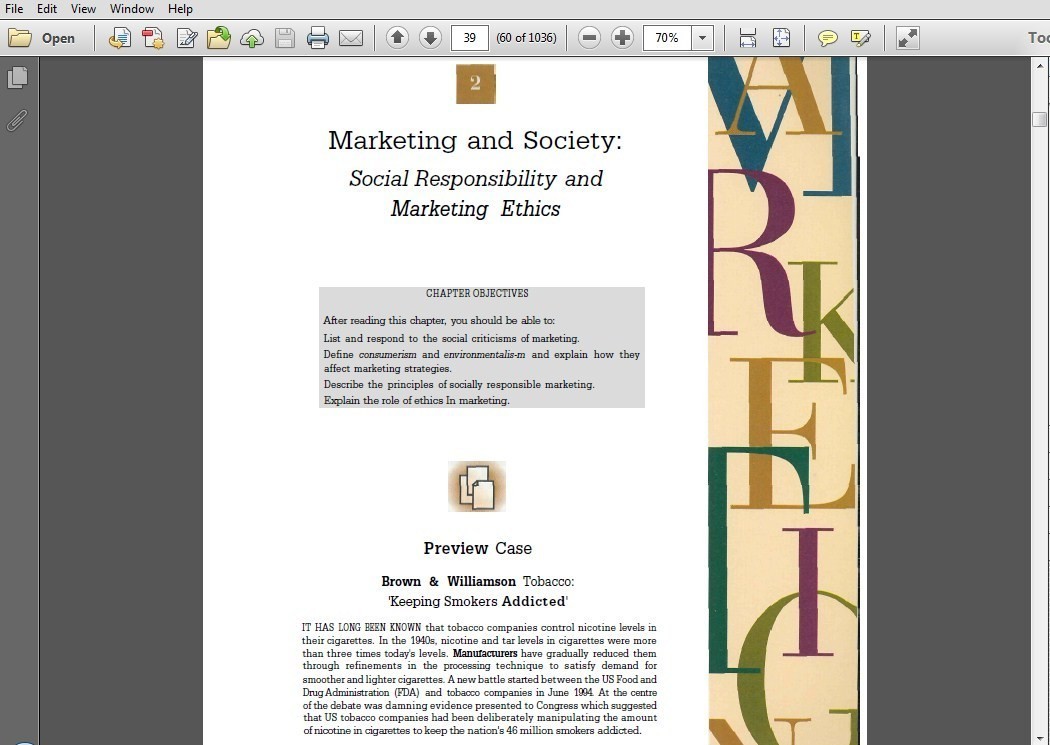Click the zoom in plus button
The height and width of the screenshot is (745, 1050).
coord(622,37)
